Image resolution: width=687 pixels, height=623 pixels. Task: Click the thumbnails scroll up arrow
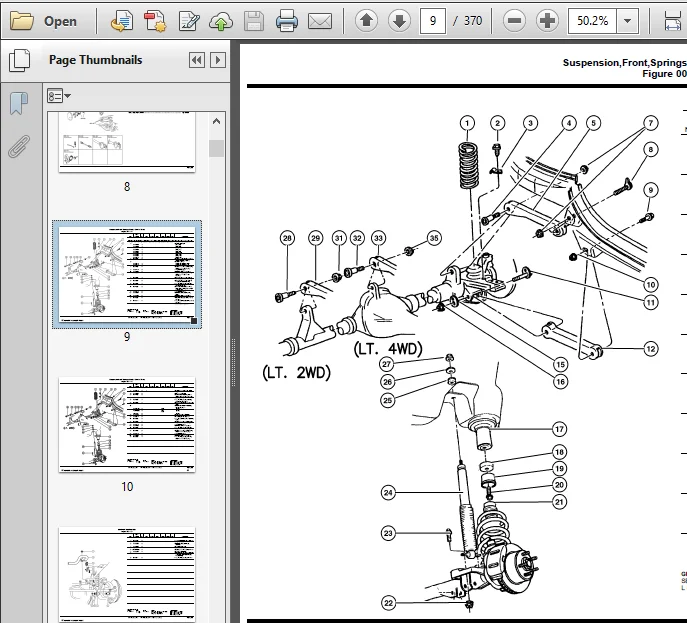tap(216, 121)
